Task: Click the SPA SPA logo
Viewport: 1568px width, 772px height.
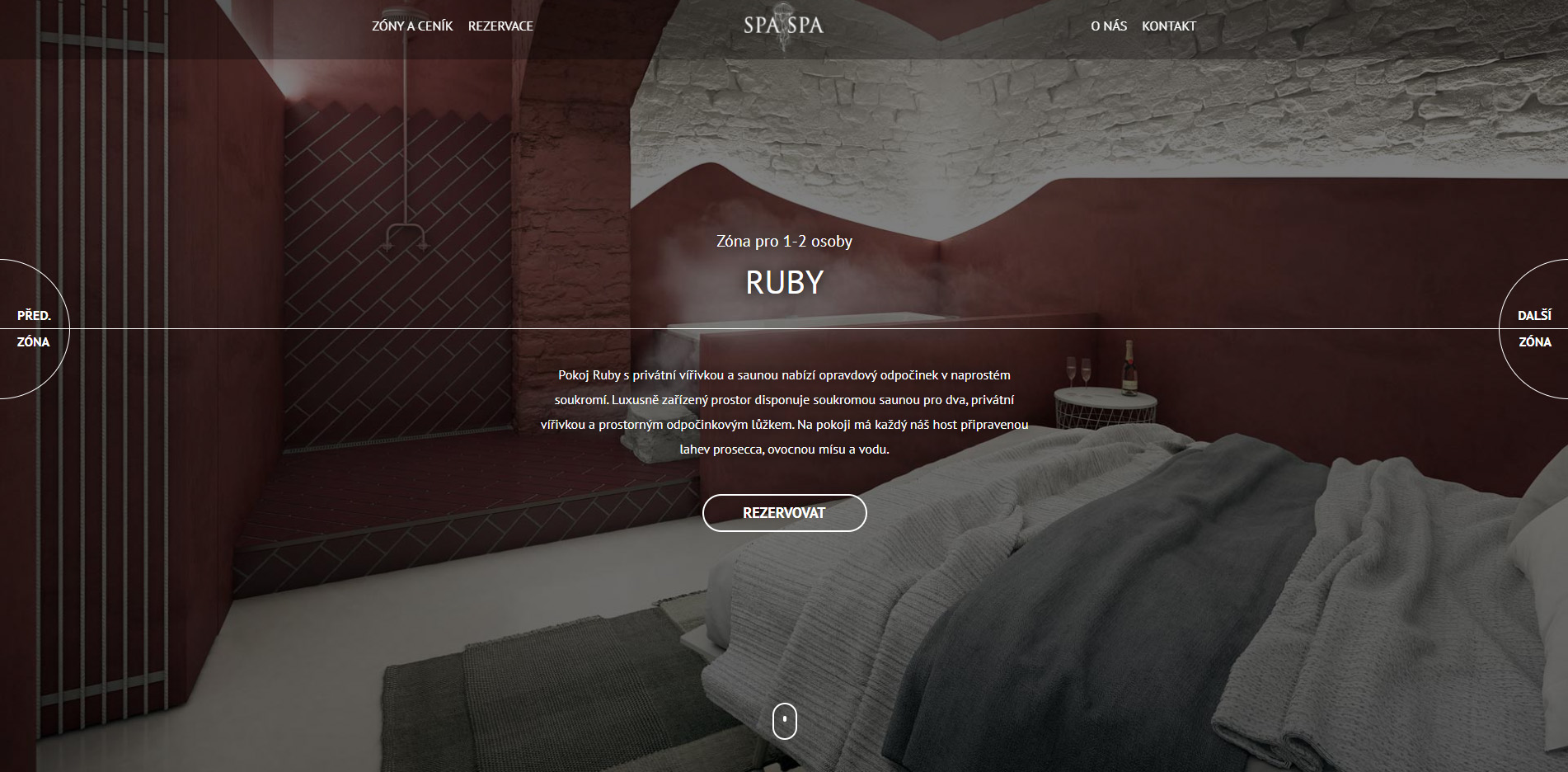Action: point(784,26)
